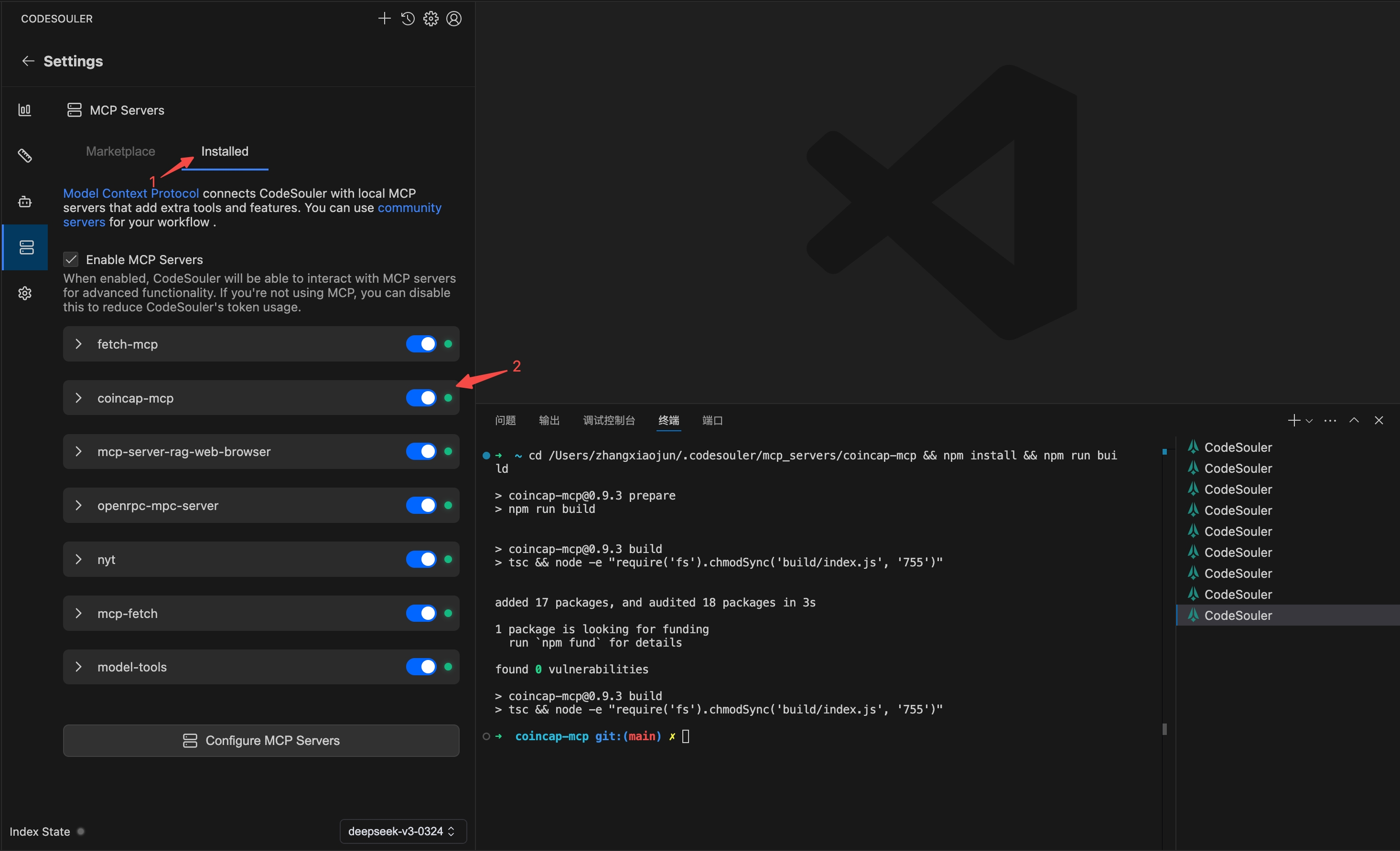Start a new chat with the plus icon
1400x851 pixels.
tap(384, 18)
